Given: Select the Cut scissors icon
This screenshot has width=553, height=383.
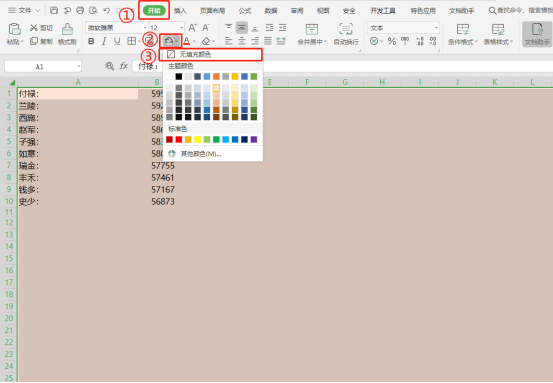Looking at the screenshot, I should 34,28.
